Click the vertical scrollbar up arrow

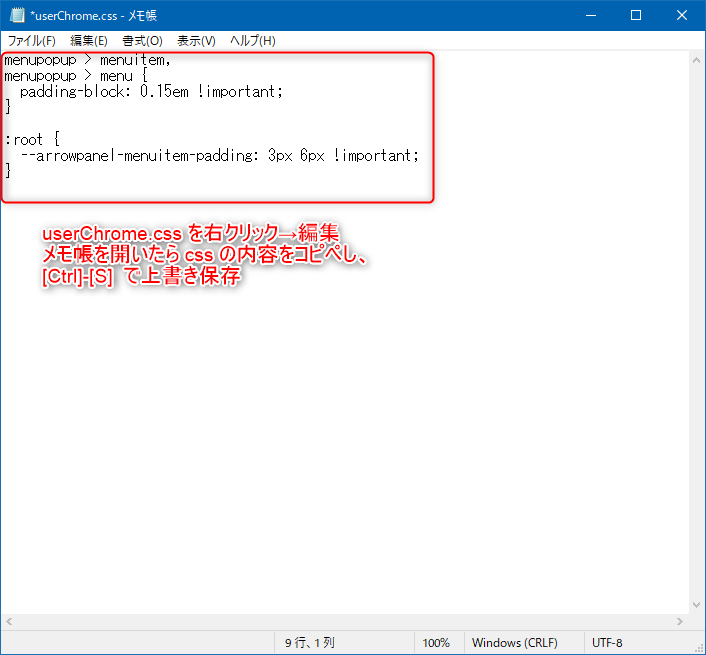tap(696, 60)
